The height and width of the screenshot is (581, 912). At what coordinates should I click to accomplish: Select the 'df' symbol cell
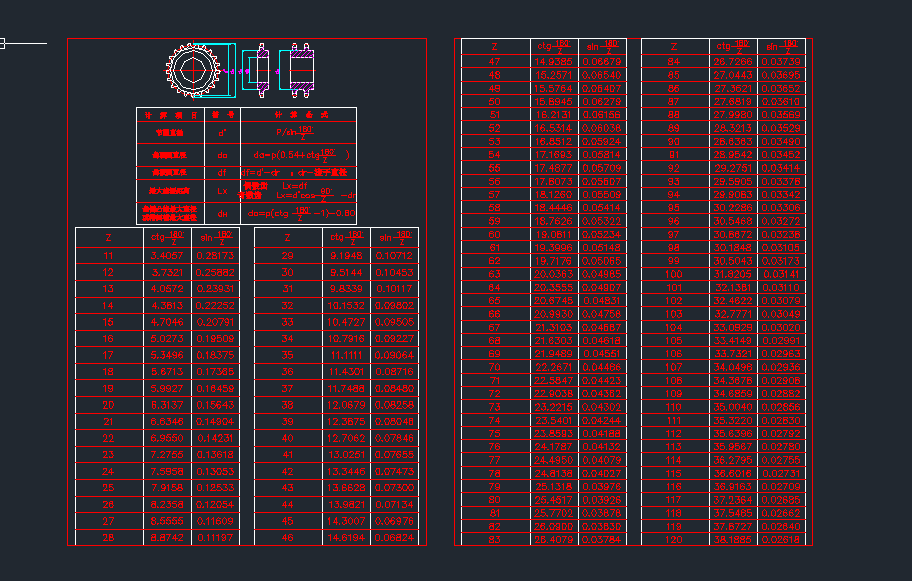(x=222, y=172)
